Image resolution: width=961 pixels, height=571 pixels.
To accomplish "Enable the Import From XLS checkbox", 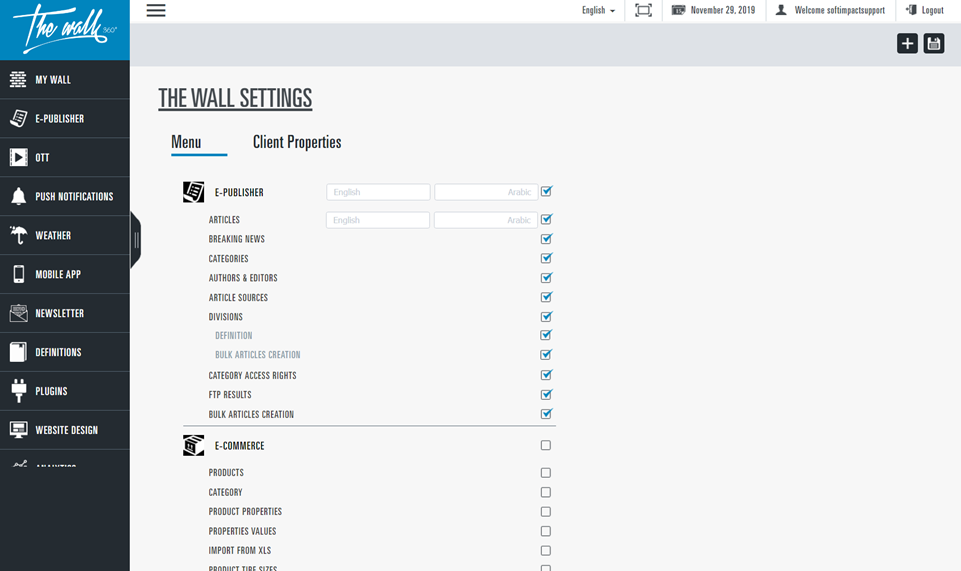I will pyautogui.click(x=545, y=550).
